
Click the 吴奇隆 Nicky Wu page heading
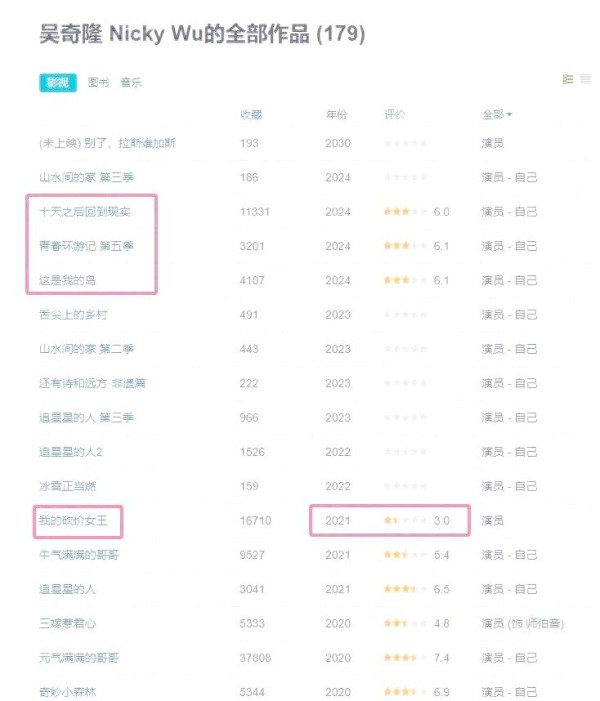[x=201, y=35]
